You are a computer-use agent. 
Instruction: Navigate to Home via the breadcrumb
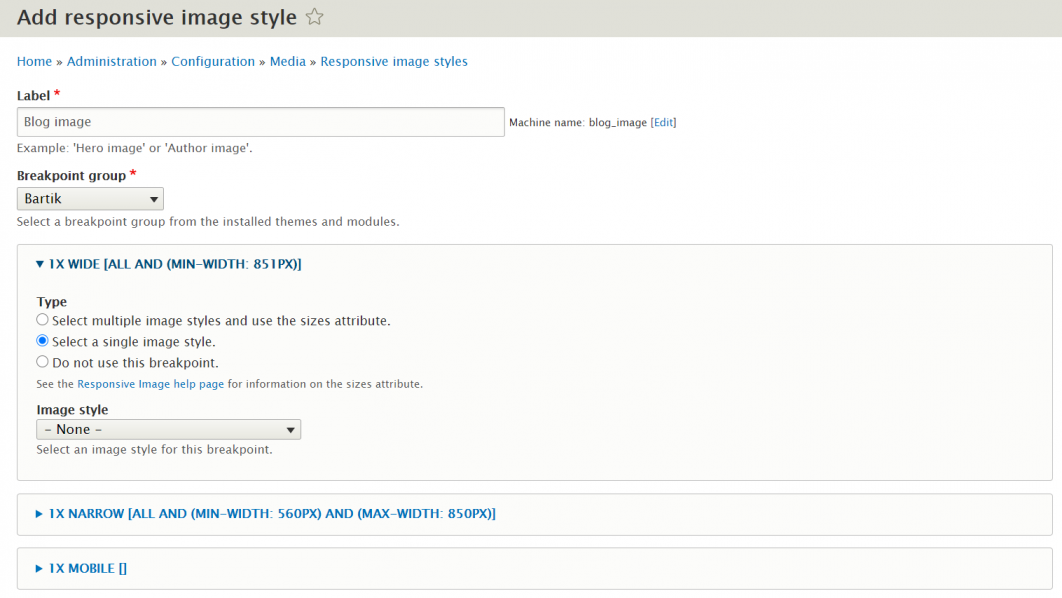[34, 61]
